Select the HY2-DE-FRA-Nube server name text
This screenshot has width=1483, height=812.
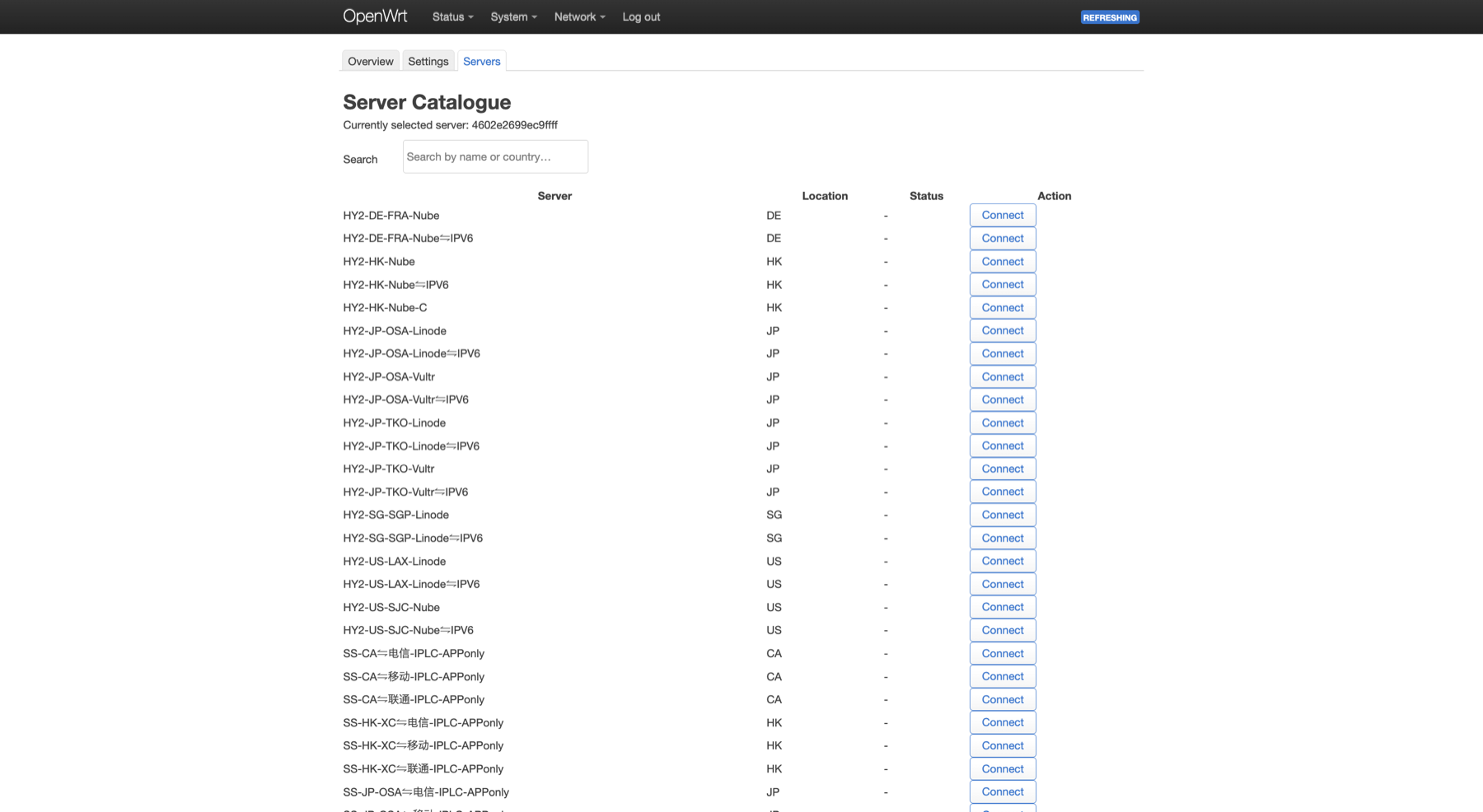[391, 216]
